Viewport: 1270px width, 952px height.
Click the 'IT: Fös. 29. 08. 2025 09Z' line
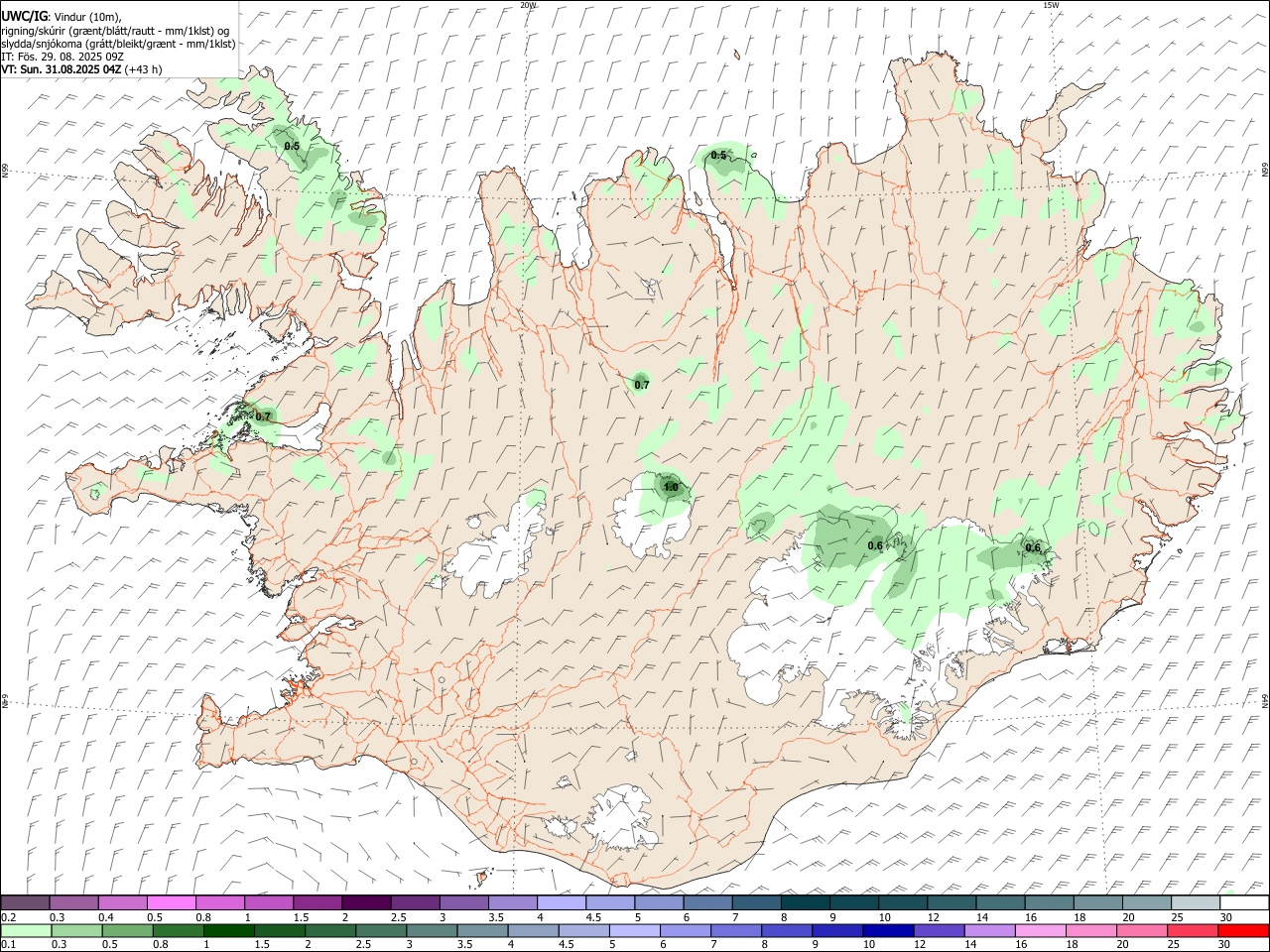point(63,57)
